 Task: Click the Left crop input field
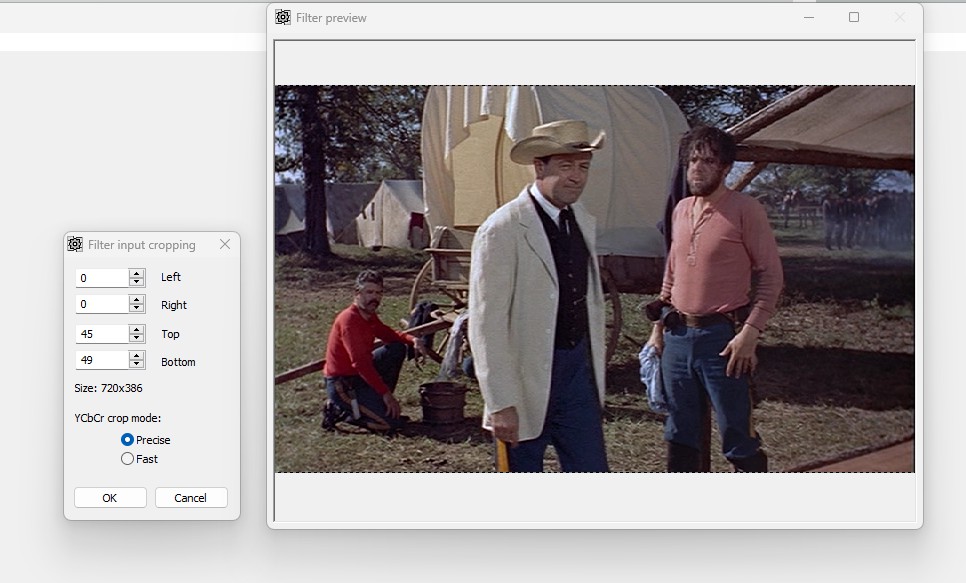[x=102, y=278]
